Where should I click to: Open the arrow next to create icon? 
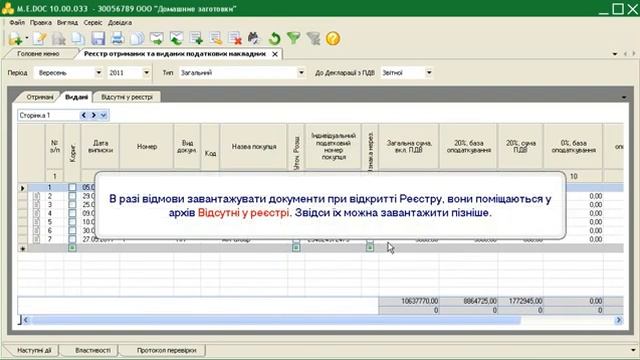point(27,38)
